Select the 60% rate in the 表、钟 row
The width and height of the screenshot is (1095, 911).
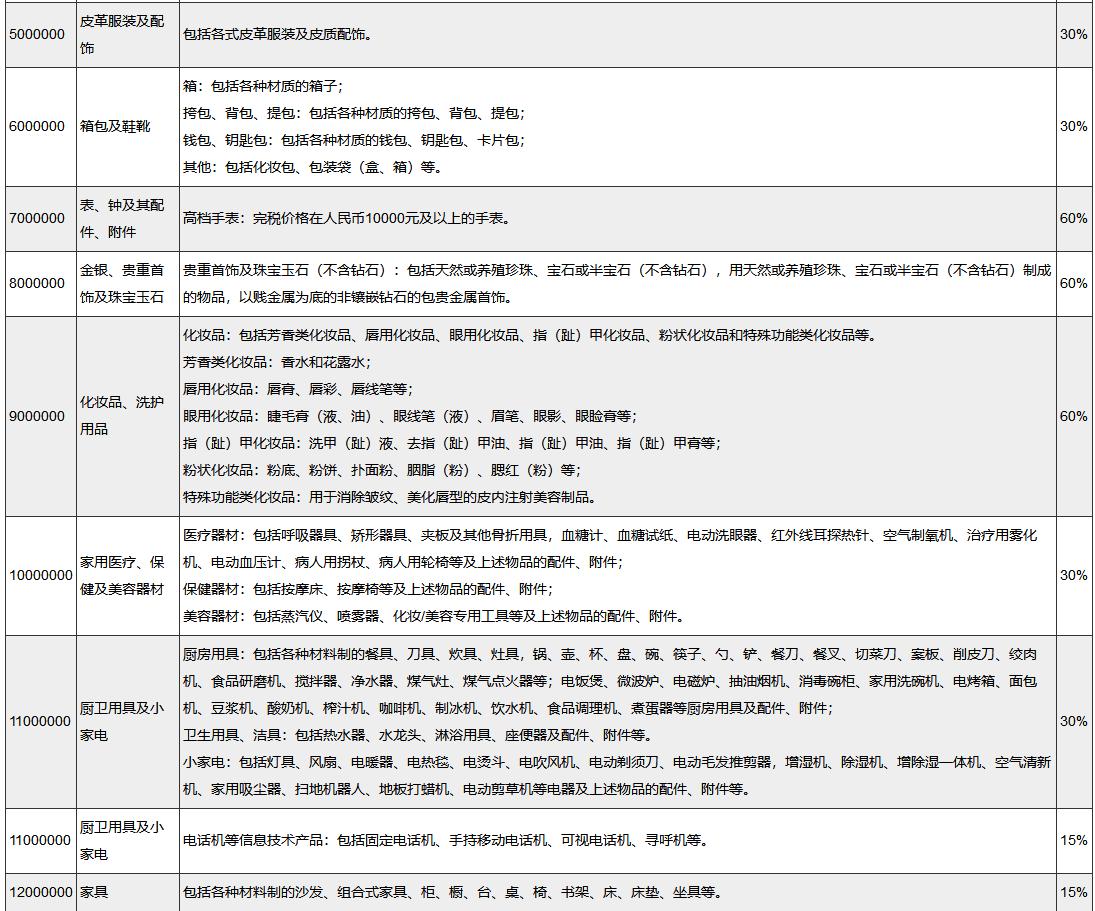click(x=1073, y=219)
